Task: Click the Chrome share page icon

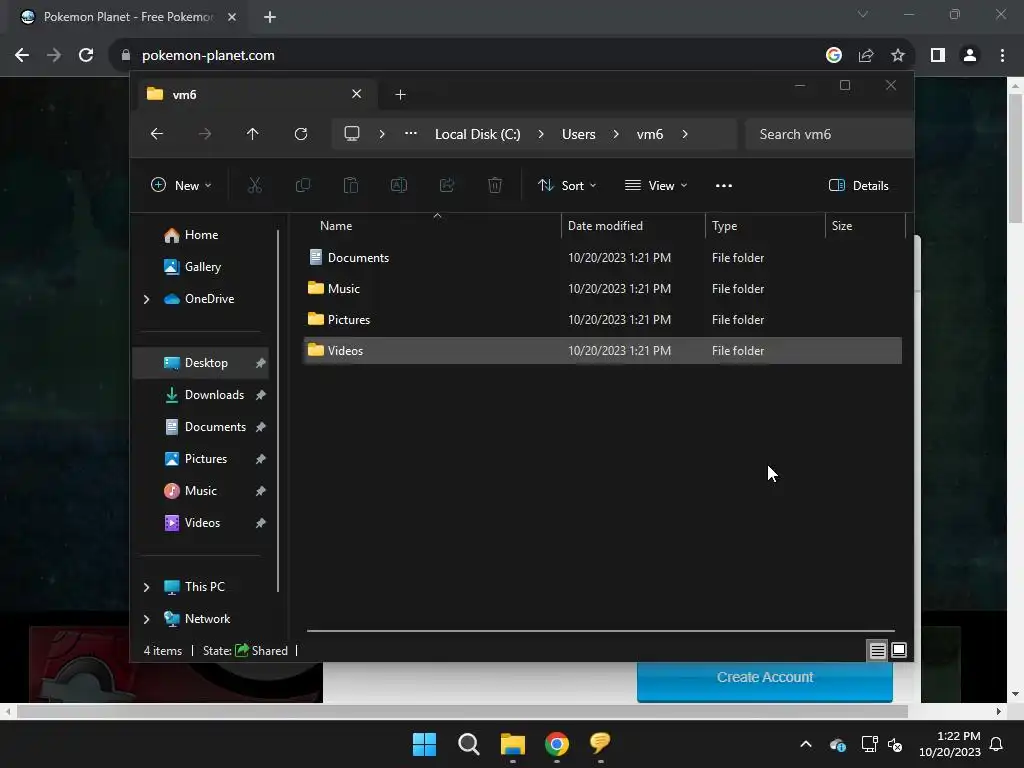Action: 866,56
